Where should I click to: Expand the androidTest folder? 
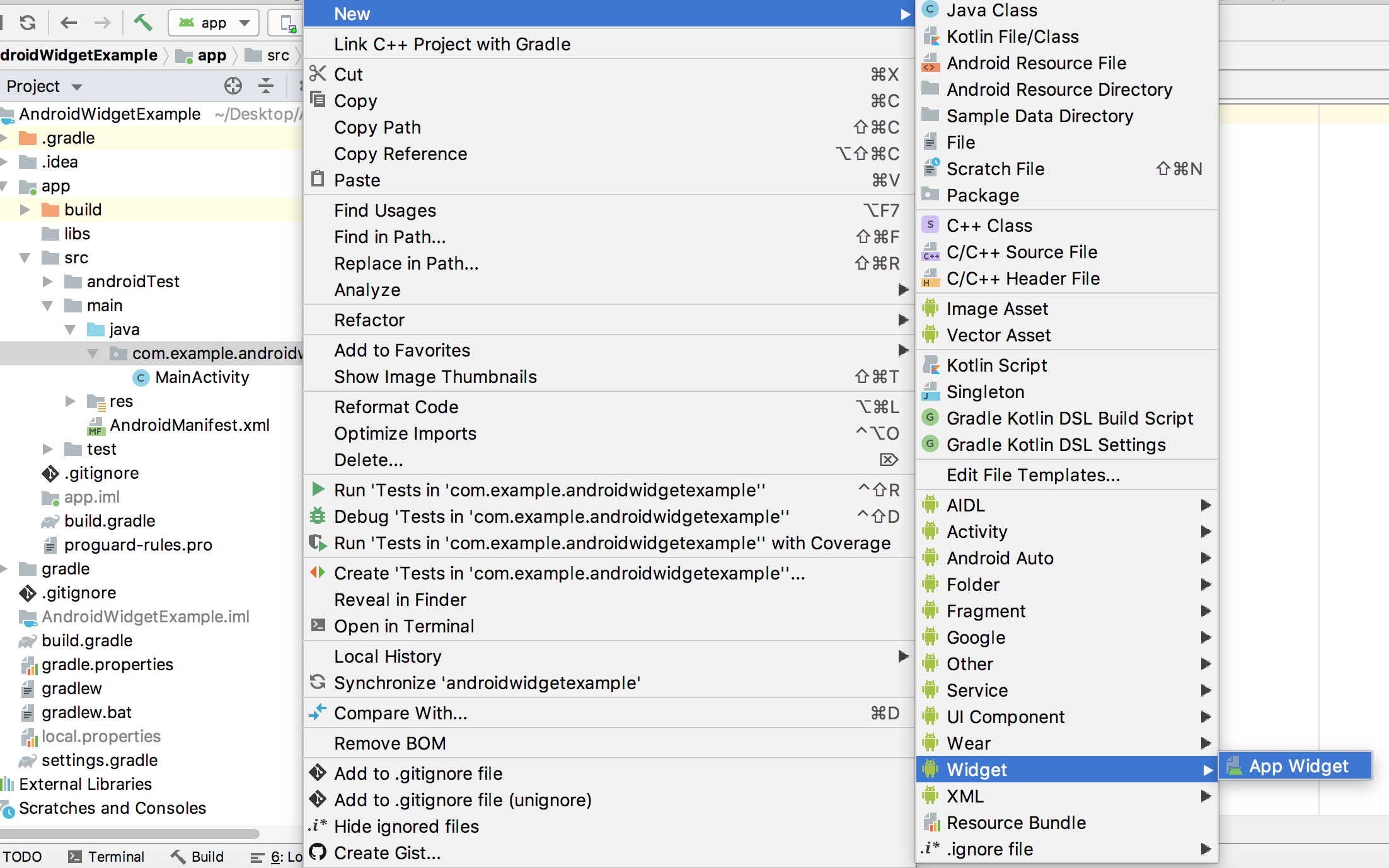click(x=47, y=281)
